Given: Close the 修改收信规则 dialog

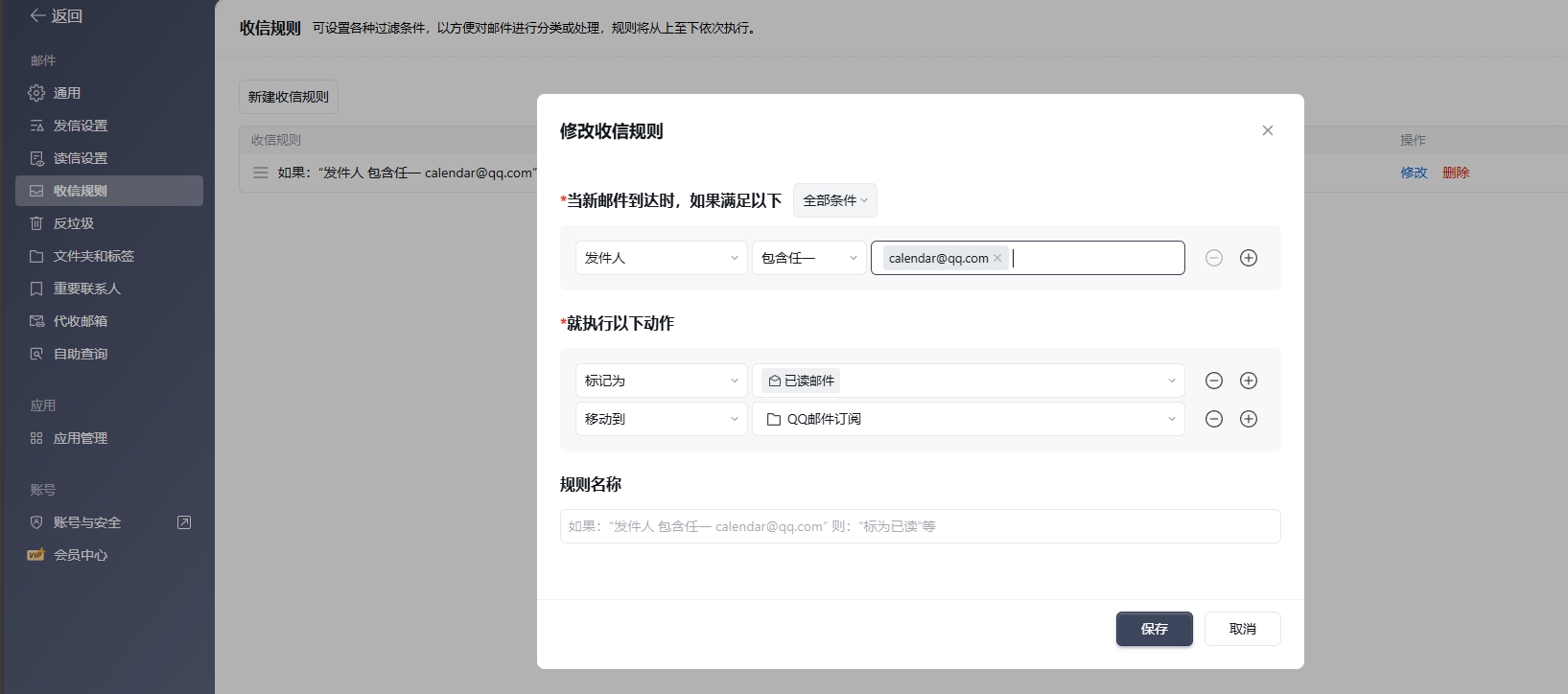Looking at the screenshot, I should tap(1268, 130).
